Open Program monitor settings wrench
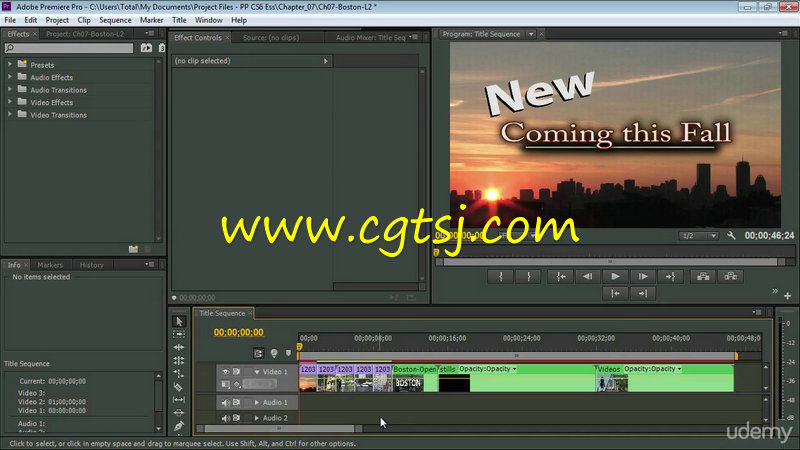Viewport: 800px width, 450px height. pyautogui.click(x=731, y=235)
